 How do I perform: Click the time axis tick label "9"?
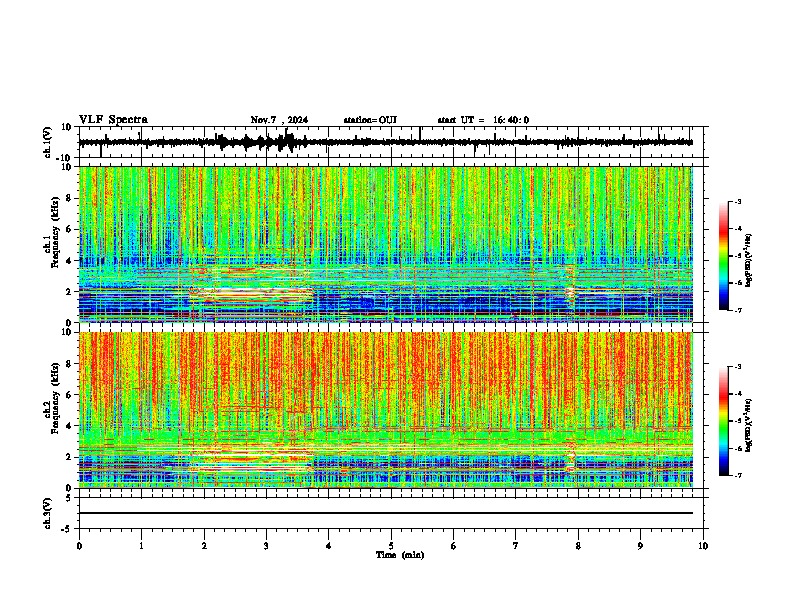point(640,546)
